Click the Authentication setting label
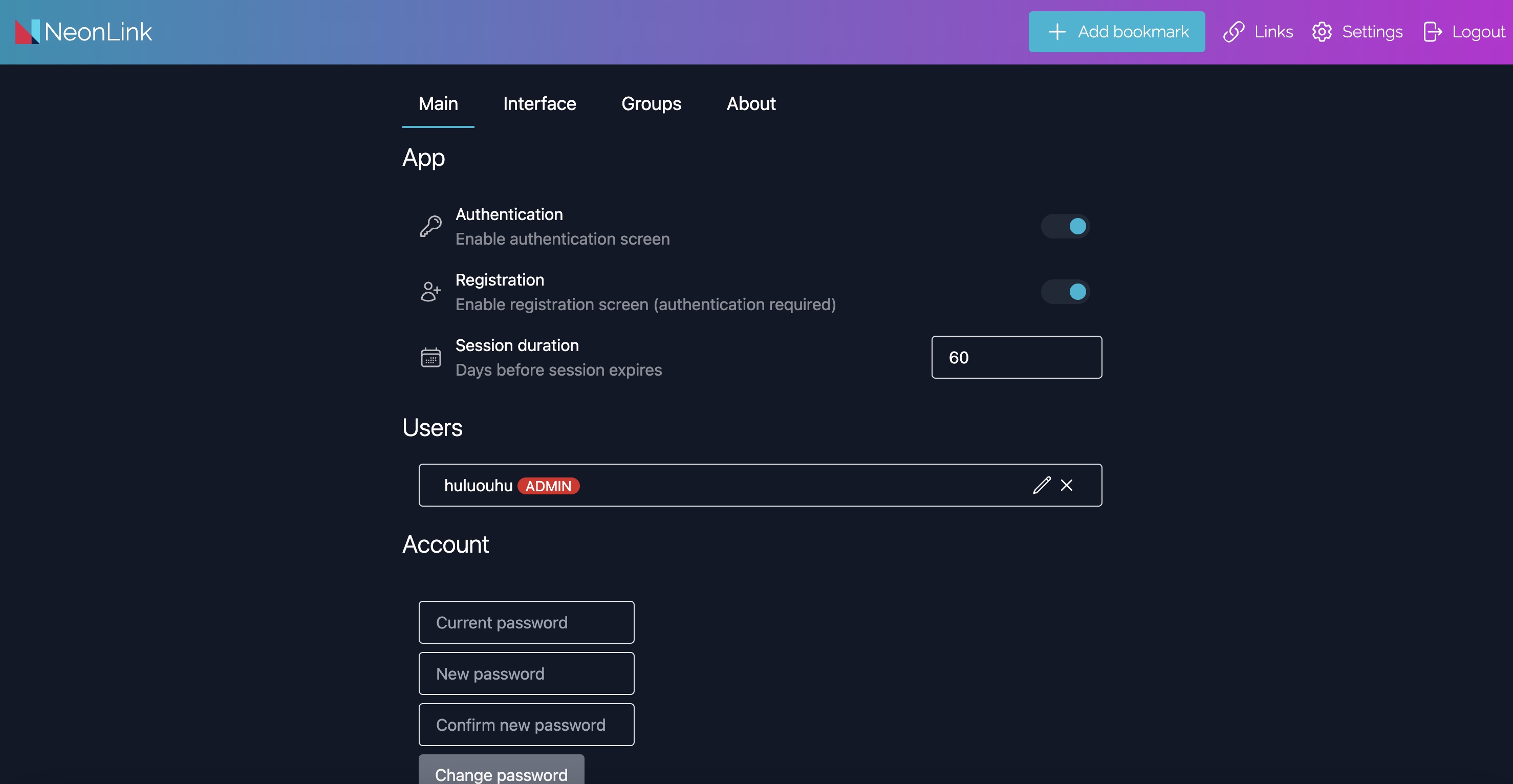The height and width of the screenshot is (784, 1513). pyautogui.click(x=509, y=214)
